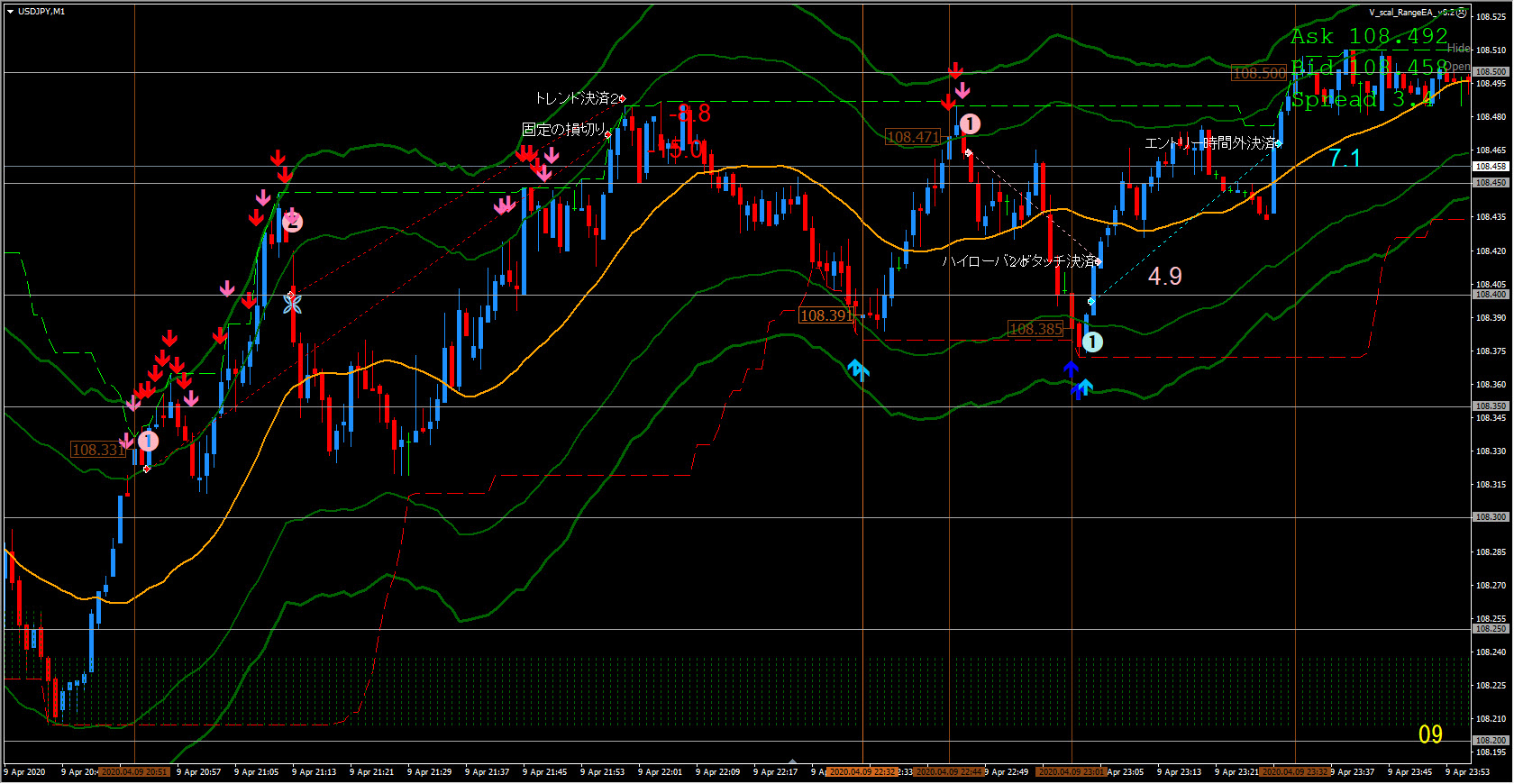This screenshot has width=1514, height=784.
Task: Click the 2020.04.09 20:51 time axis marker
Action: click(x=134, y=772)
